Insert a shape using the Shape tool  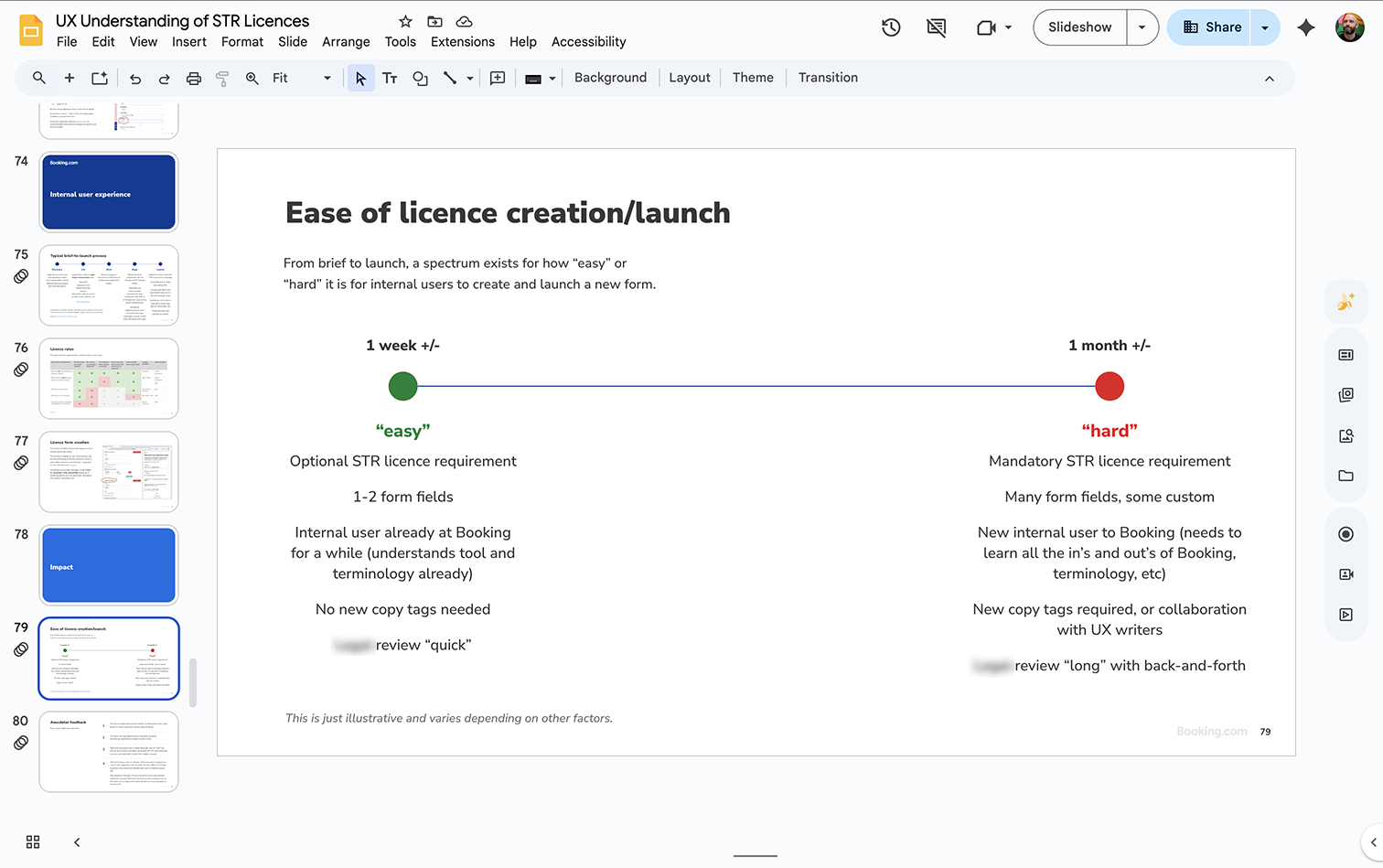[420, 78]
